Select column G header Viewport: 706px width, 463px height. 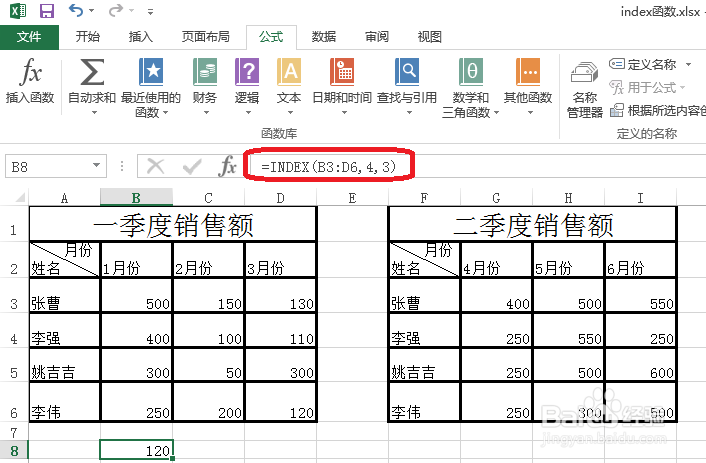point(496,198)
